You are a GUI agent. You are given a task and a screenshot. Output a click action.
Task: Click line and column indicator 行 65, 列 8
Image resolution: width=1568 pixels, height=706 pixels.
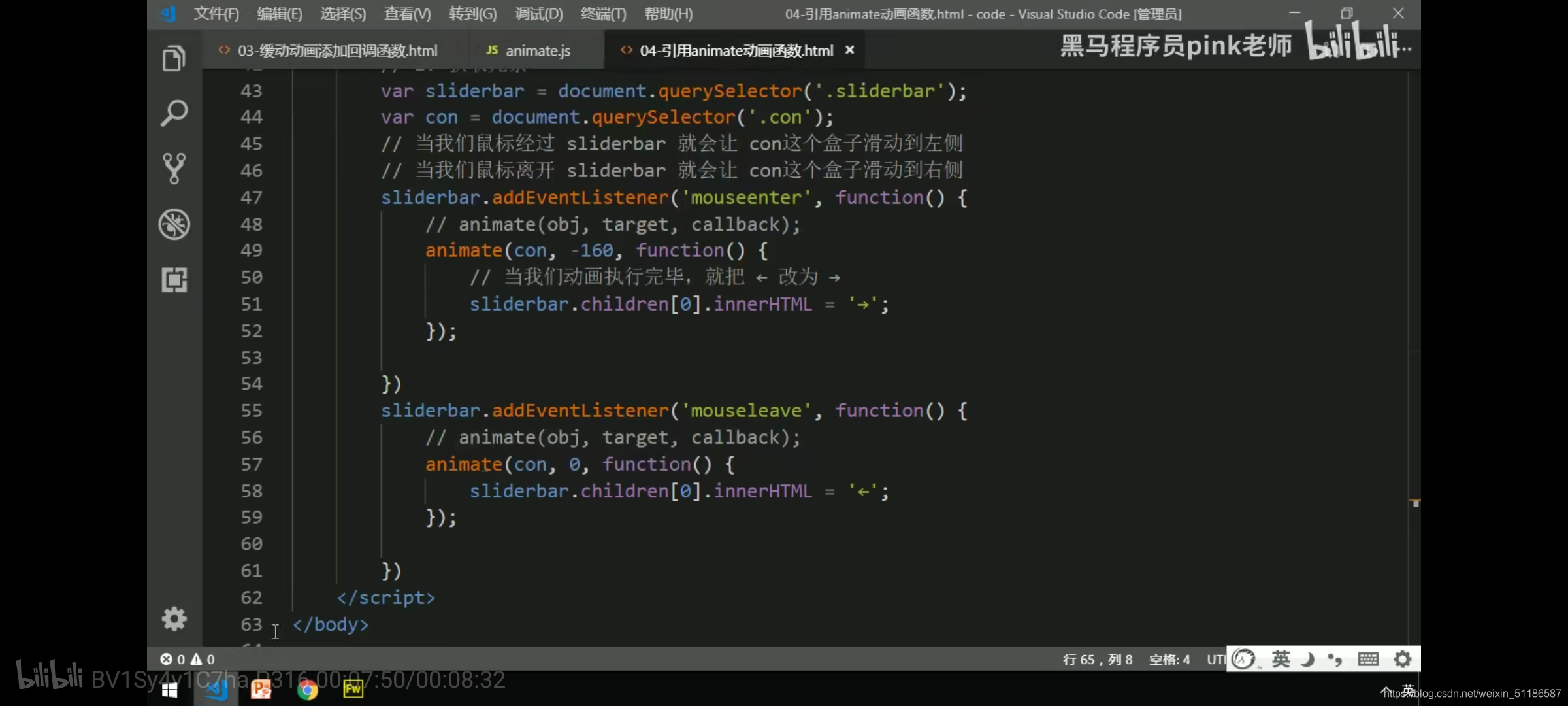pyautogui.click(x=1098, y=660)
